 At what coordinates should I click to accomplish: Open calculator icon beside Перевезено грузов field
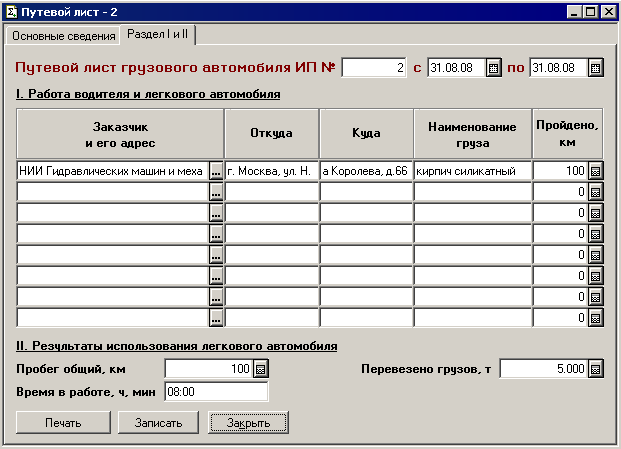(x=596, y=369)
